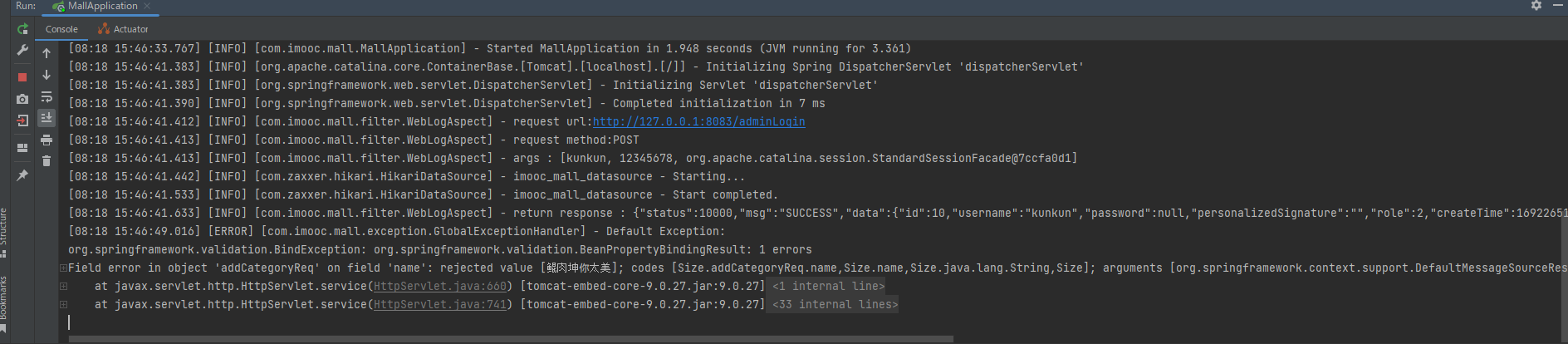Expand the '1 internal line' folded stack frames
Screen dimensions: 1568x344
(x=829, y=287)
